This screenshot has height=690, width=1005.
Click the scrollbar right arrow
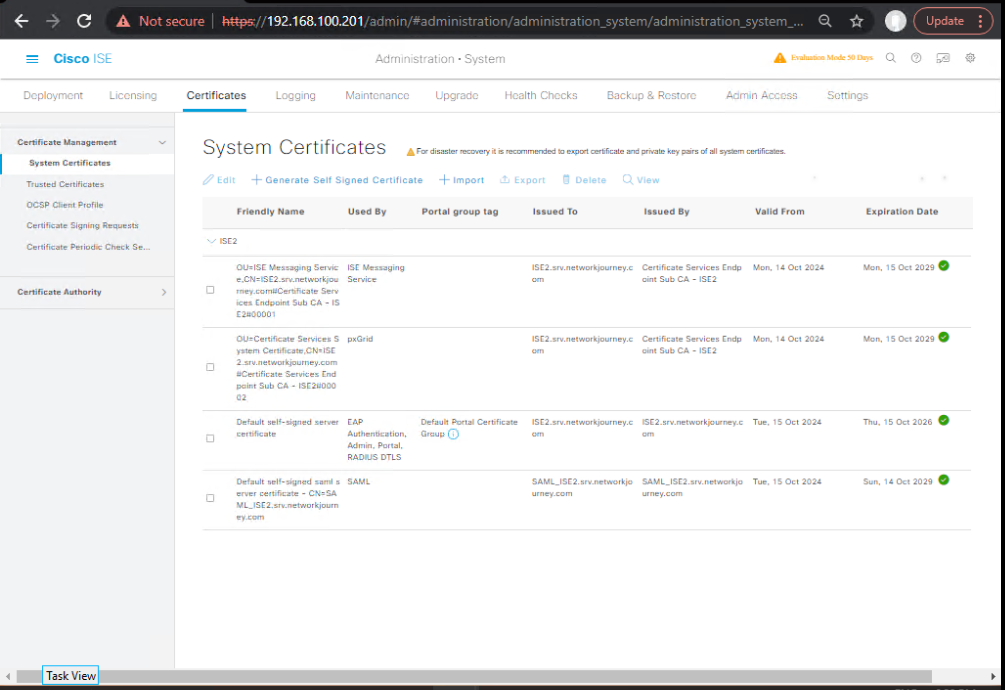pos(993,677)
